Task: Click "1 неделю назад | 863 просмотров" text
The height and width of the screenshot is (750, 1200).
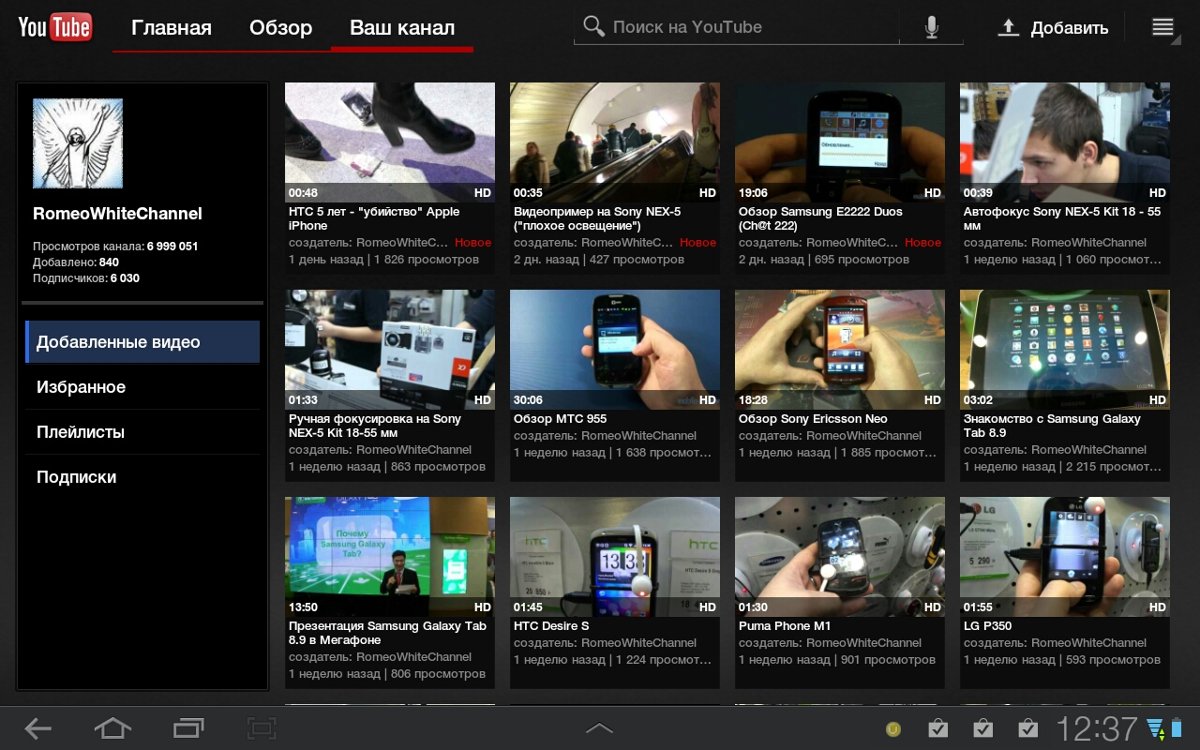Action: coord(387,467)
